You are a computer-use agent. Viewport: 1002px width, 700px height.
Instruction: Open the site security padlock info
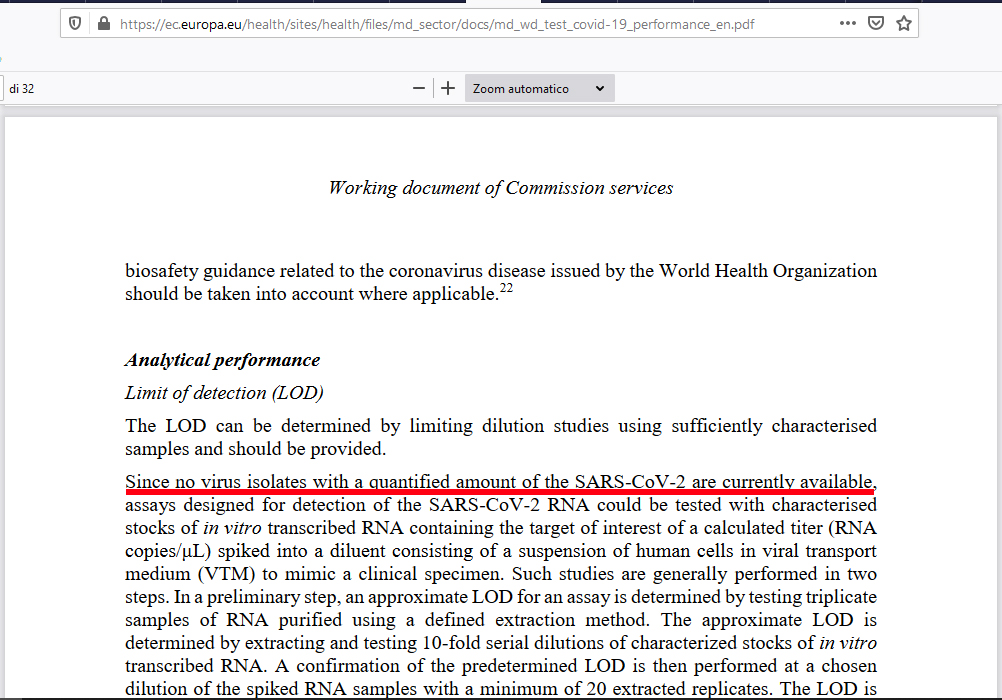click(x=104, y=24)
